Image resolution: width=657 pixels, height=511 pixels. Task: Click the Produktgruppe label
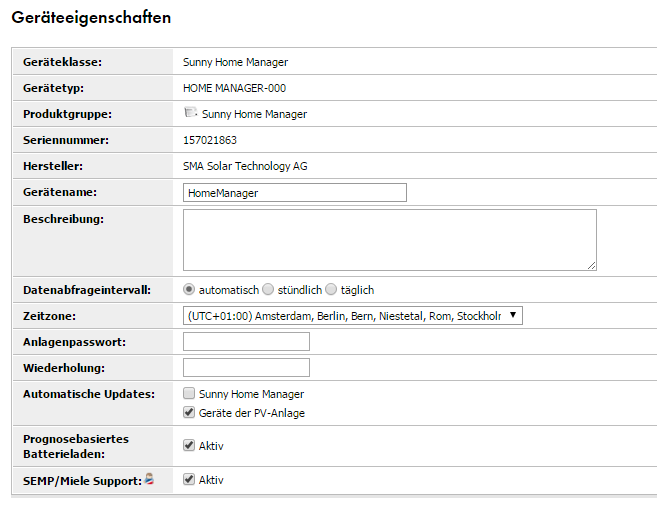click(x=67, y=114)
